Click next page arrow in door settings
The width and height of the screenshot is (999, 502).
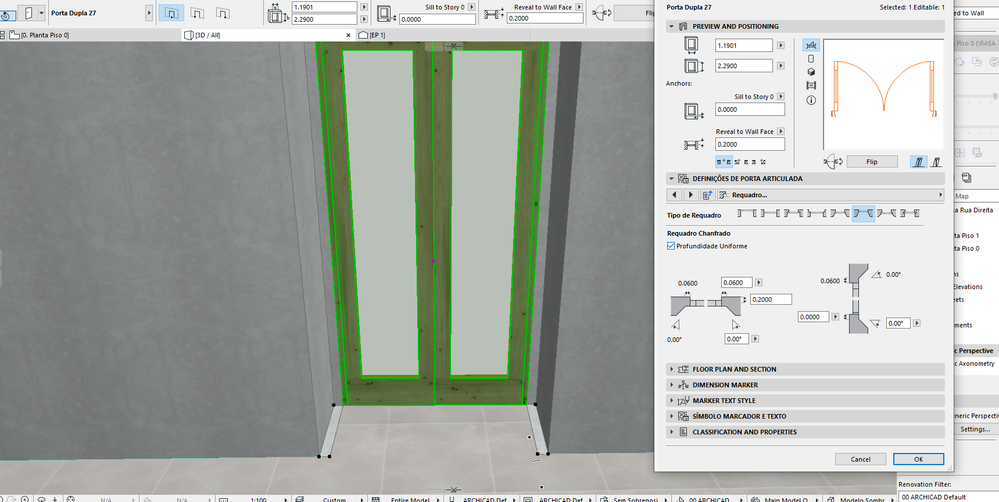point(689,195)
